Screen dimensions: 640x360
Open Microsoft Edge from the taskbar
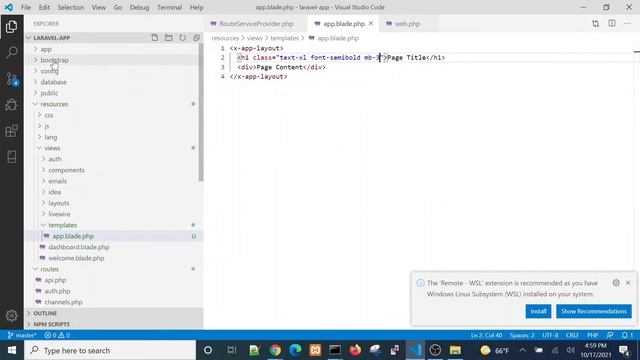point(295,350)
